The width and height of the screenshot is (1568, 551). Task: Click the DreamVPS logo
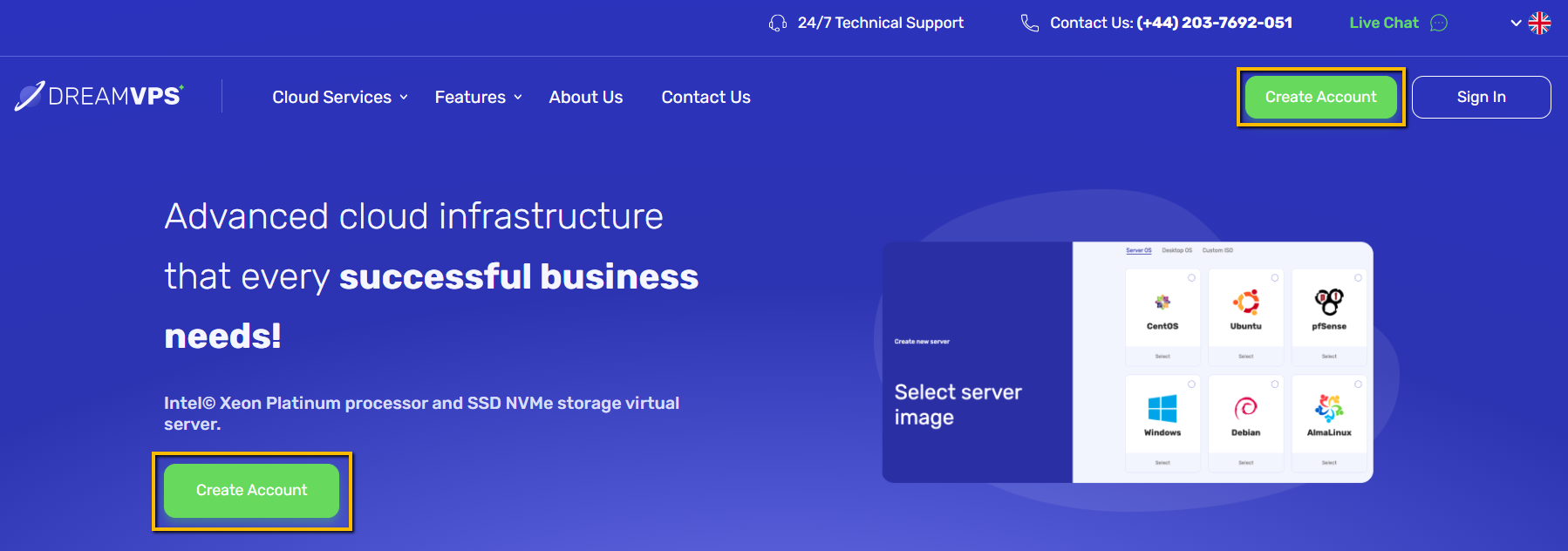99,96
